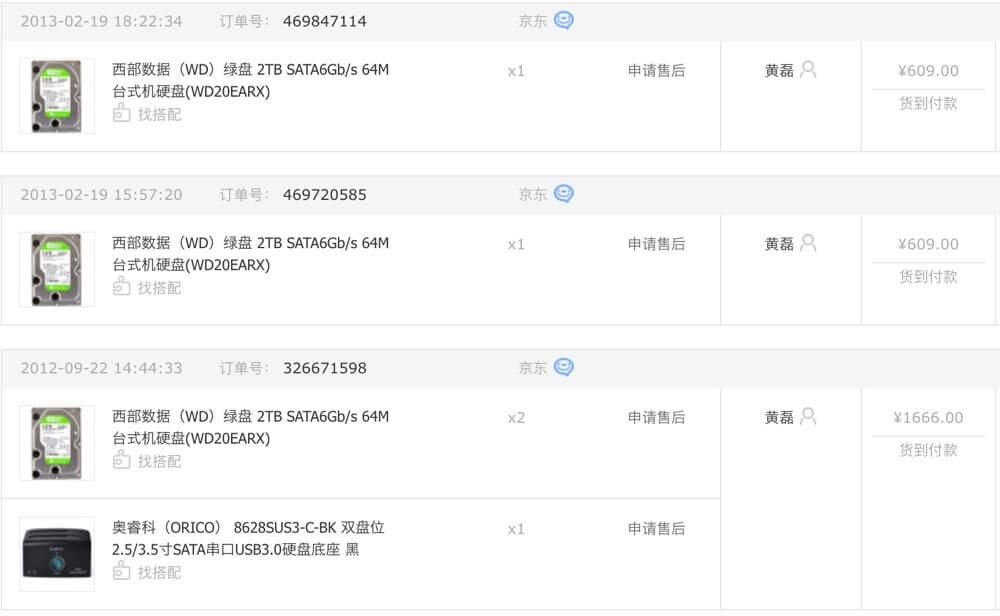Click the 找搭配 icon under the ORICO dock
Screen dimensions: 1000x616
point(121,572)
